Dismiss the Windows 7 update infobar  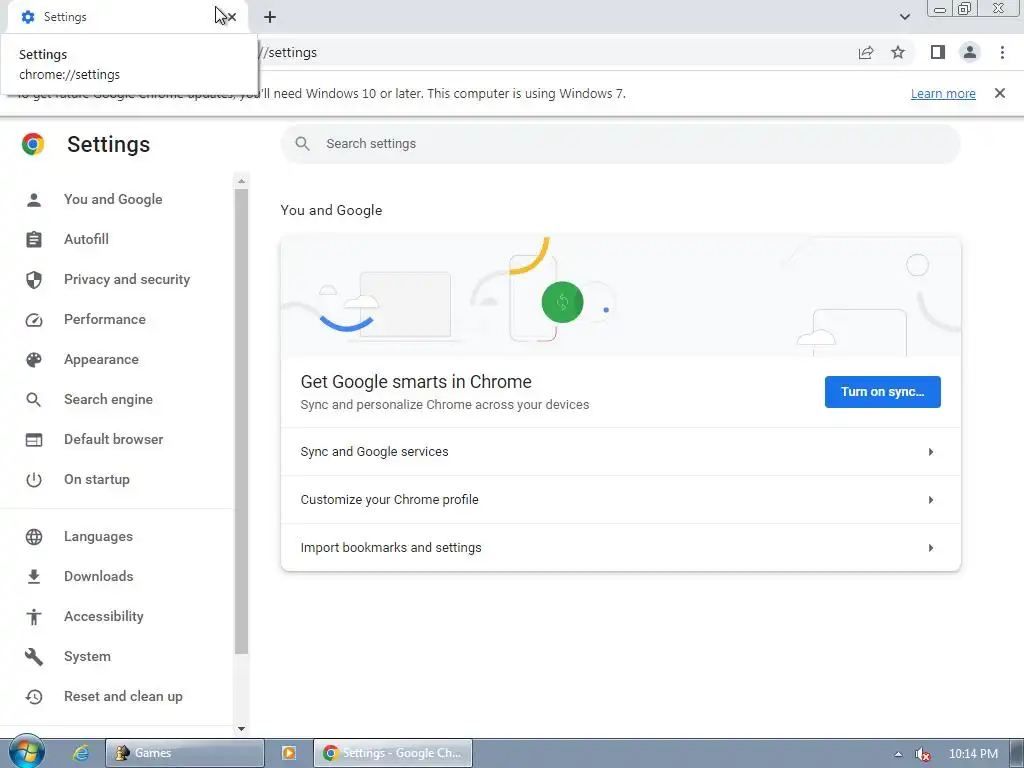1000,93
